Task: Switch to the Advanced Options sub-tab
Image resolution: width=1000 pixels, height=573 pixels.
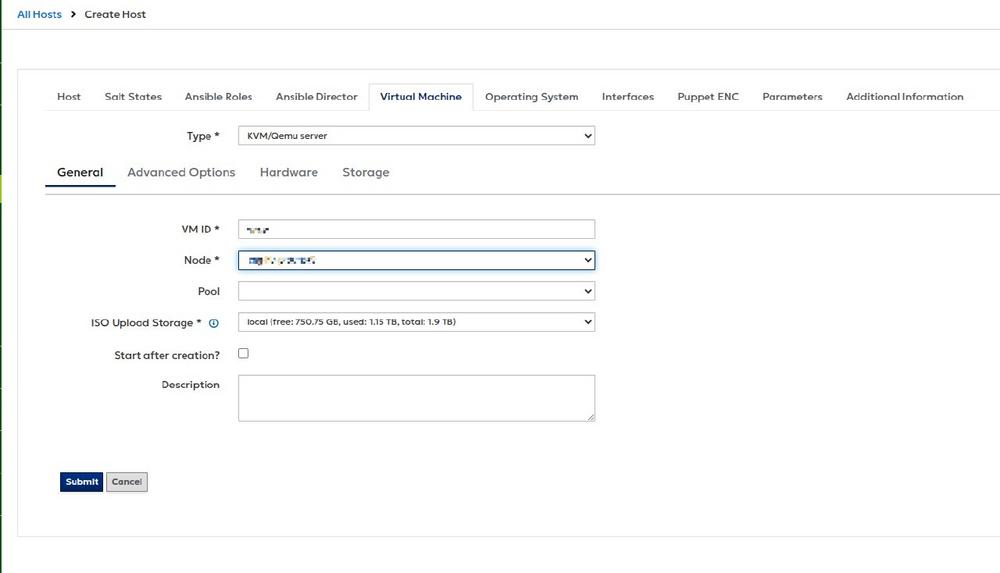Action: pos(181,172)
